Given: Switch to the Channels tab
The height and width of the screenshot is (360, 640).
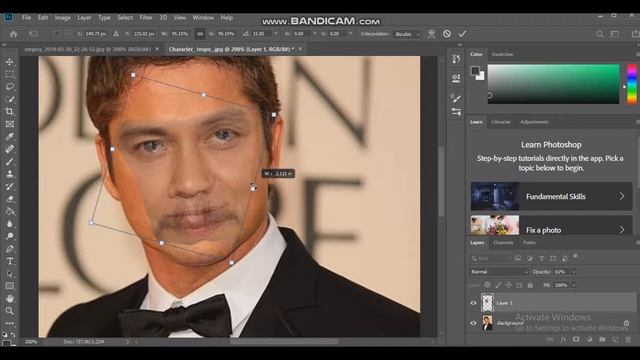Looking at the screenshot, I should coord(503,242).
